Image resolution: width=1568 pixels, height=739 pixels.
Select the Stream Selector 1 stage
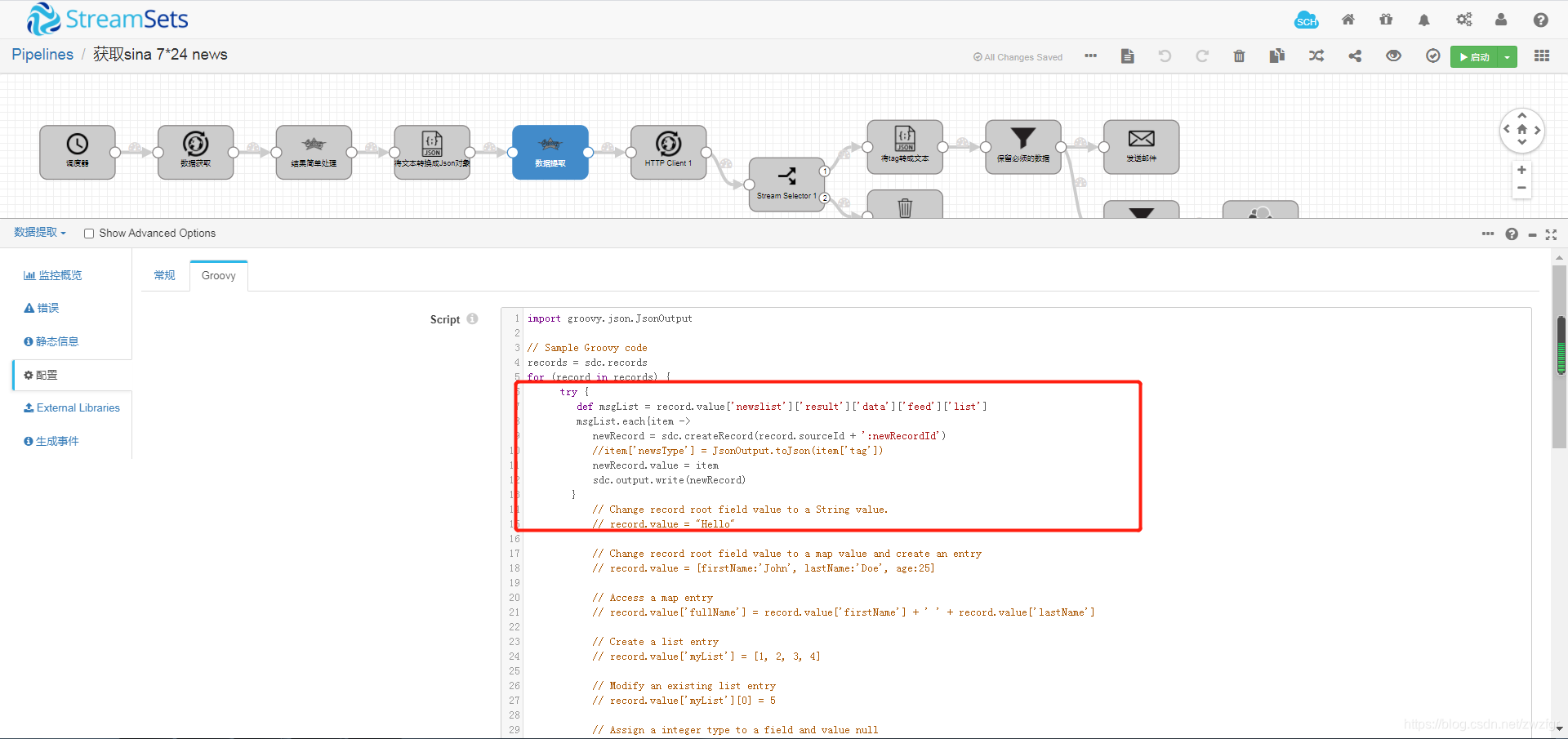[x=786, y=185]
